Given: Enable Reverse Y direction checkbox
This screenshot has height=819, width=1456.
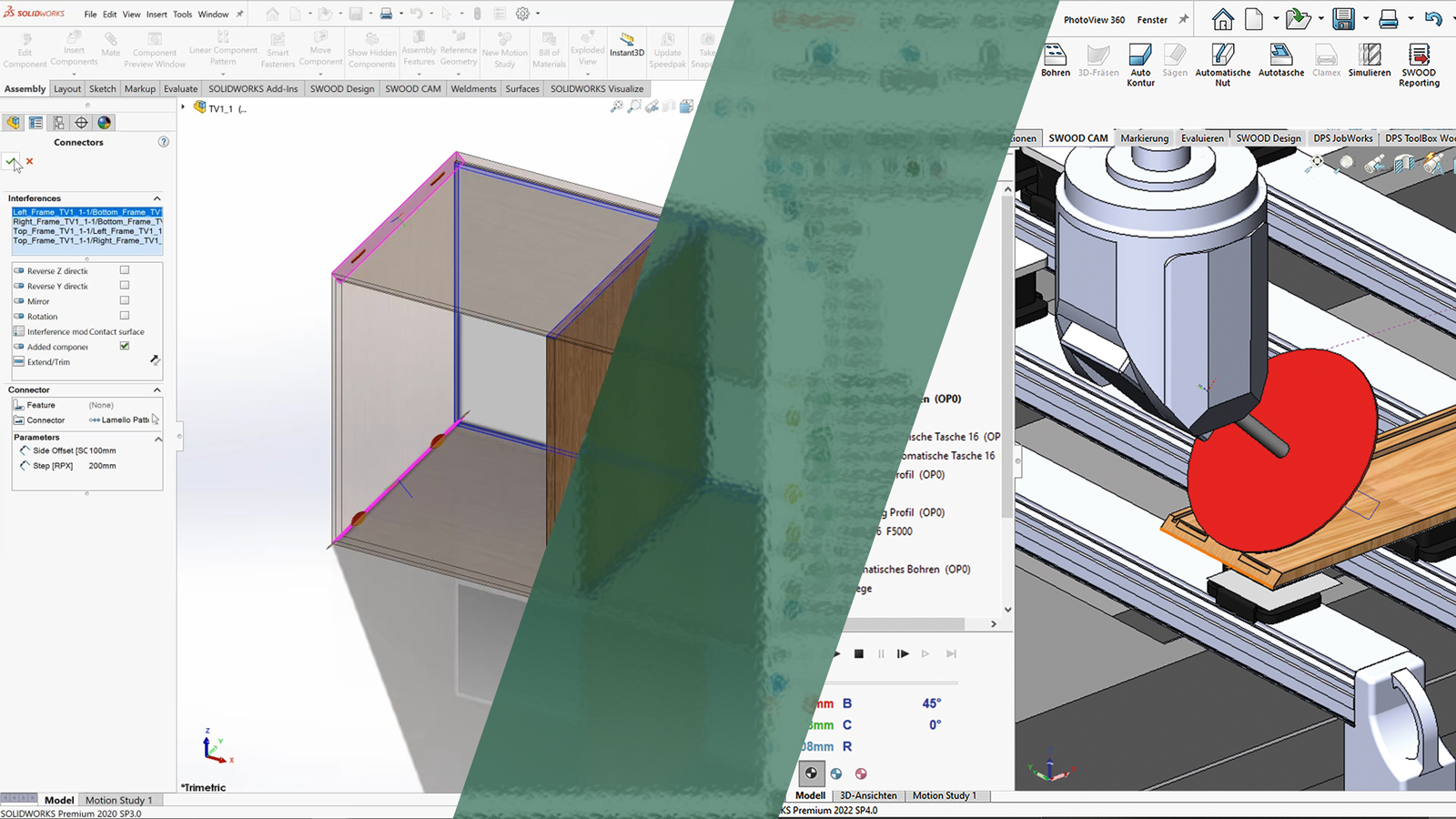Looking at the screenshot, I should coord(125,285).
